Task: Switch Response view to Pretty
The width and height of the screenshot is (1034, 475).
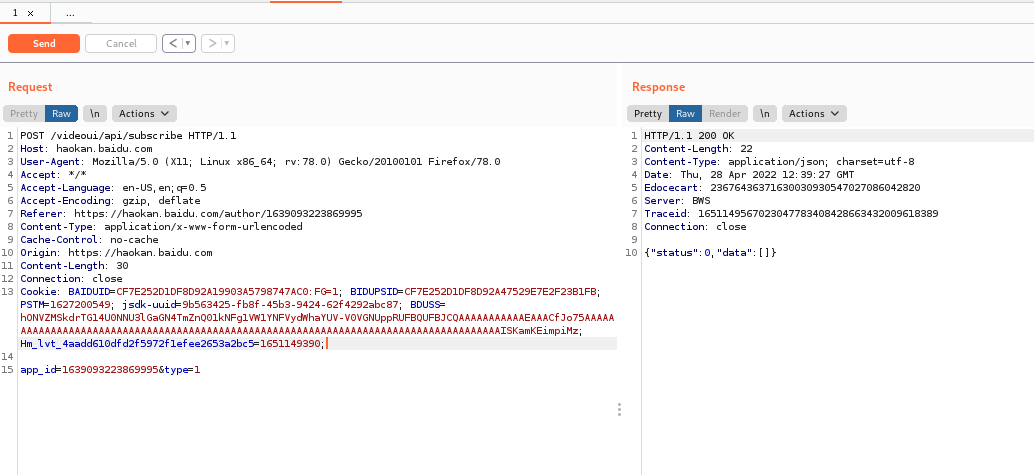Action: [648, 114]
